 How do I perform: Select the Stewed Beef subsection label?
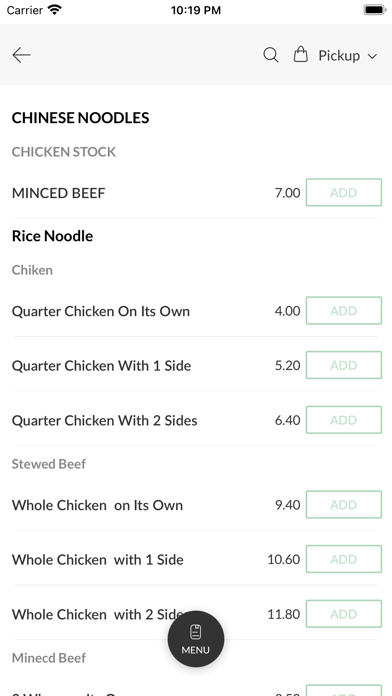click(49, 464)
